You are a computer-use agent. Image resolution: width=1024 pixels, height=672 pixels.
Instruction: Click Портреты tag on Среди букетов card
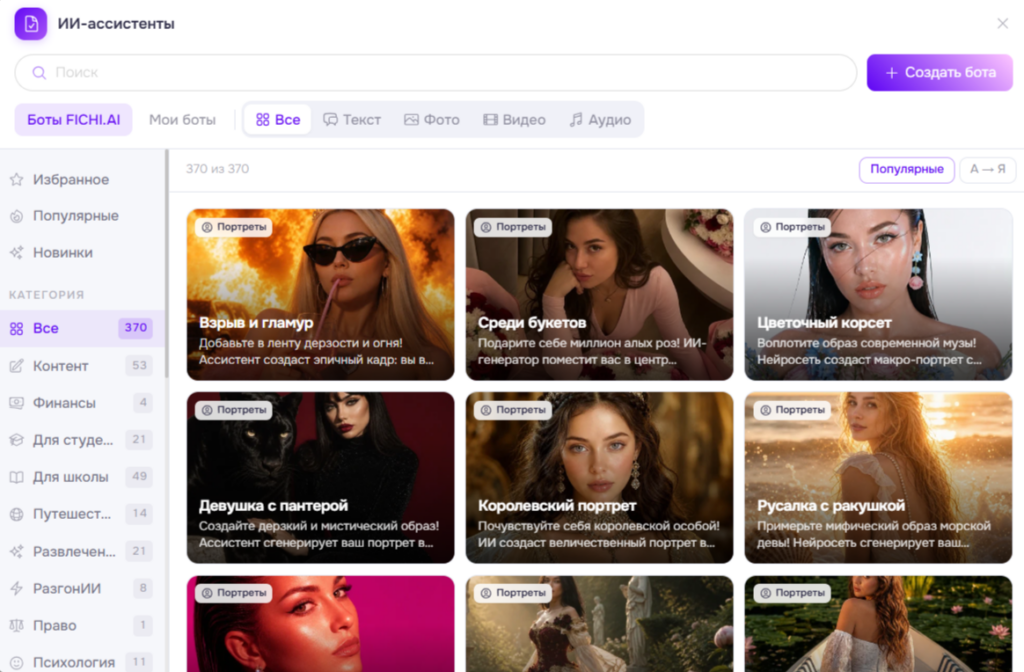click(513, 227)
